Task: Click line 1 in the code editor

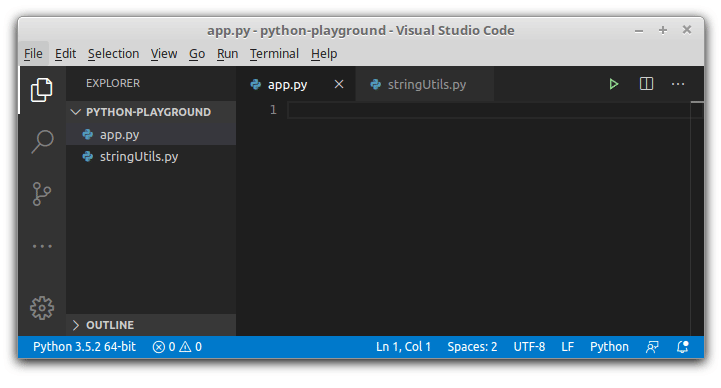Action: tap(488, 110)
